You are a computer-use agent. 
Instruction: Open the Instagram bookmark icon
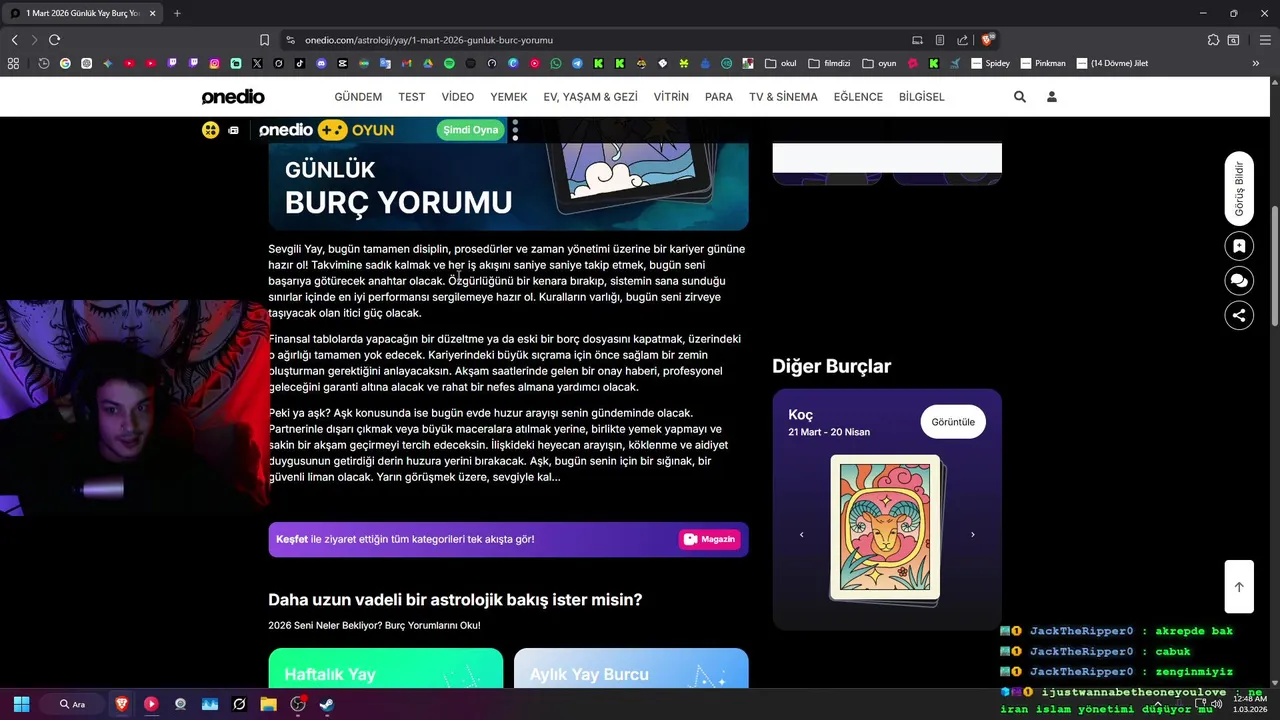pyautogui.click(x=214, y=63)
